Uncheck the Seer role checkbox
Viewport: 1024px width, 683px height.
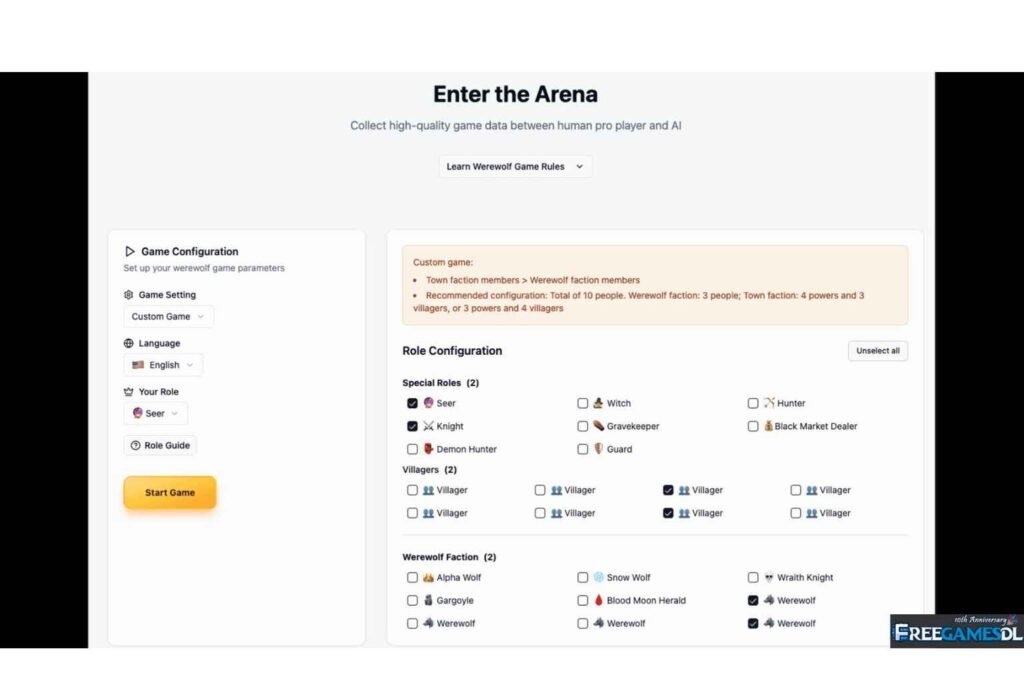tap(412, 403)
